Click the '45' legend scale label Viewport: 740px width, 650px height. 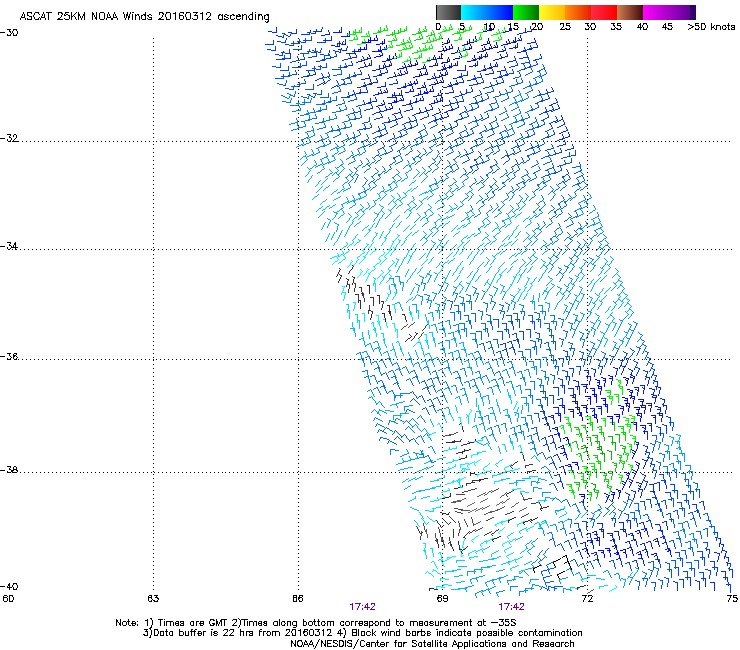[x=667, y=27]
